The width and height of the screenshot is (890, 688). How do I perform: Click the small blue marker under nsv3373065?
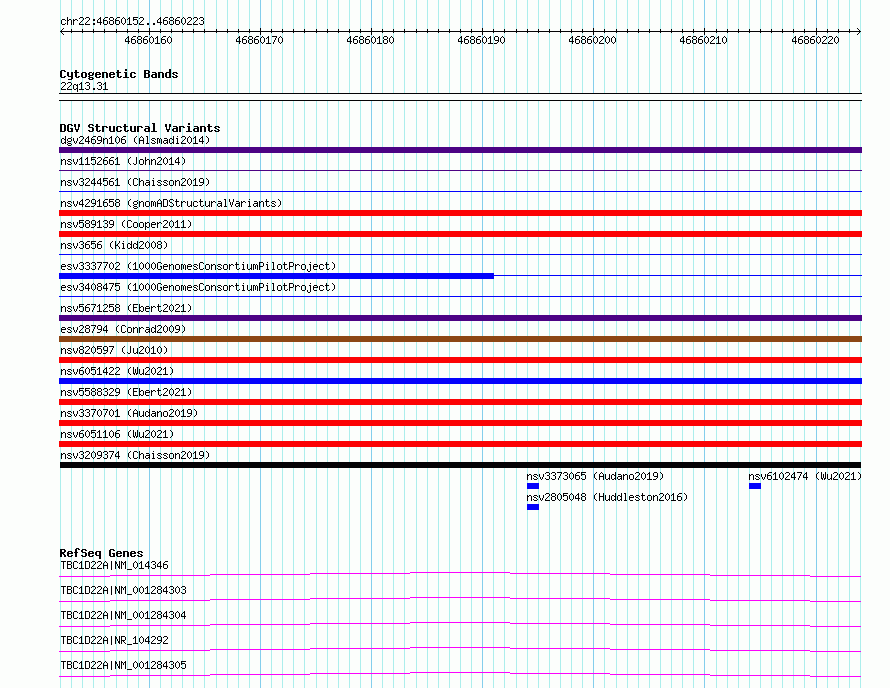tap(533, 486)
